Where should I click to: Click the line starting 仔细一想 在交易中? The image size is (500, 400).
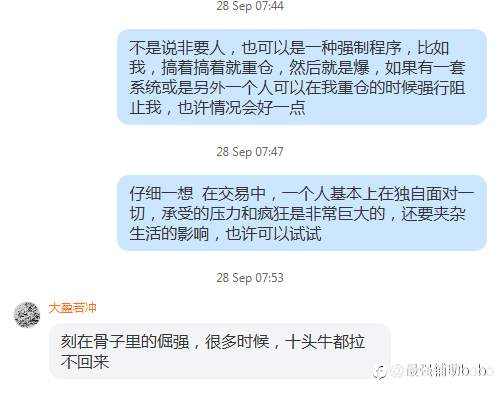coord(301,194)
